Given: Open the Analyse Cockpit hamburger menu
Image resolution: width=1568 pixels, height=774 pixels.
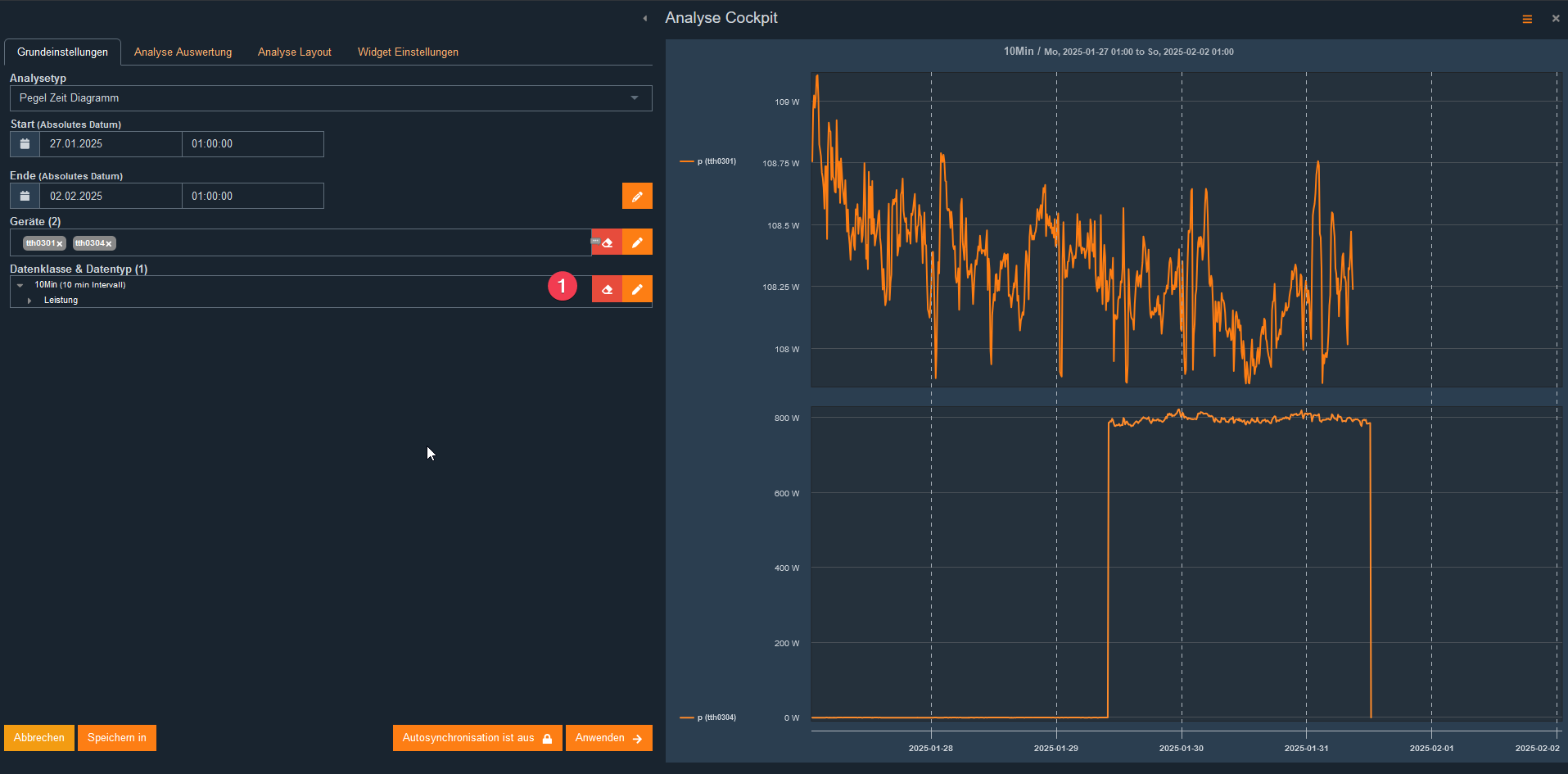Looking at the screenshot, I should [1527, 19].
